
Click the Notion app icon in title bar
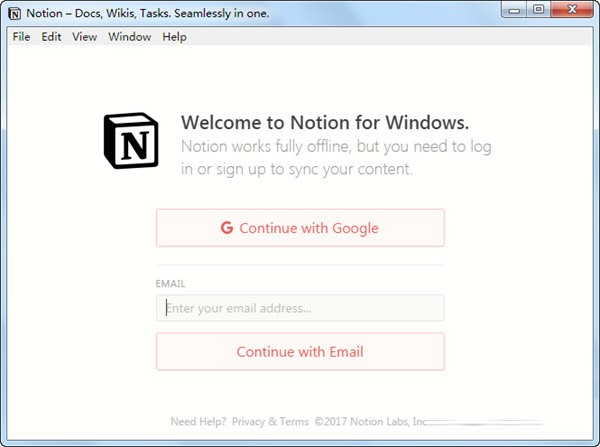[15, 14]
